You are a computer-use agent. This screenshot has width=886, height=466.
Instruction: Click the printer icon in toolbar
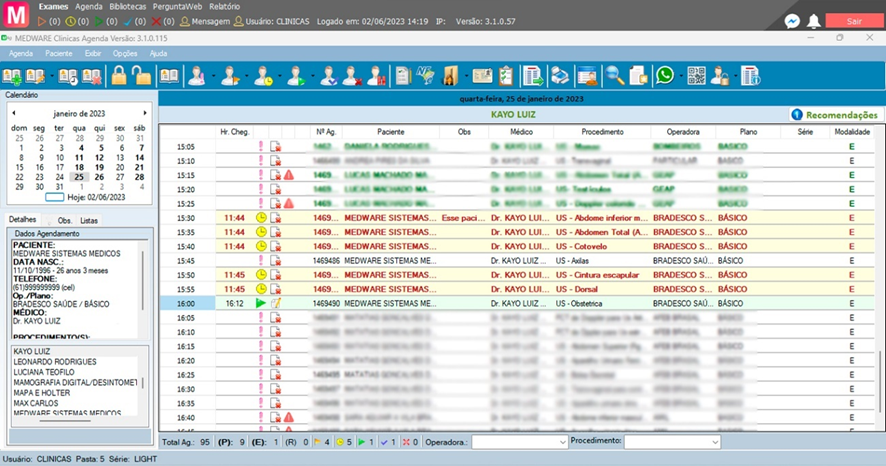tap(561, 75)
